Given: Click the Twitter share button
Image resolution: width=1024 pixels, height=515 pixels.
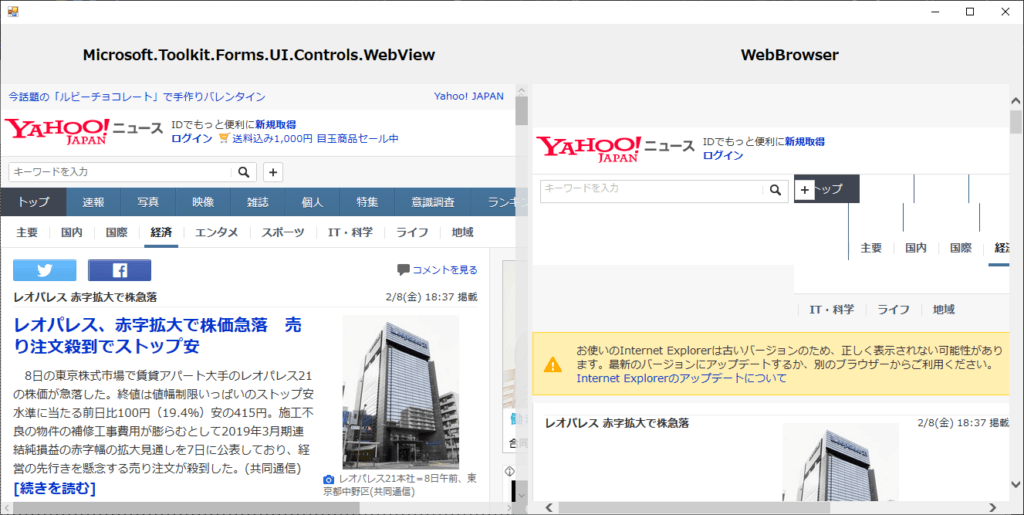Looking at the screenshot, I should point(44,270).
